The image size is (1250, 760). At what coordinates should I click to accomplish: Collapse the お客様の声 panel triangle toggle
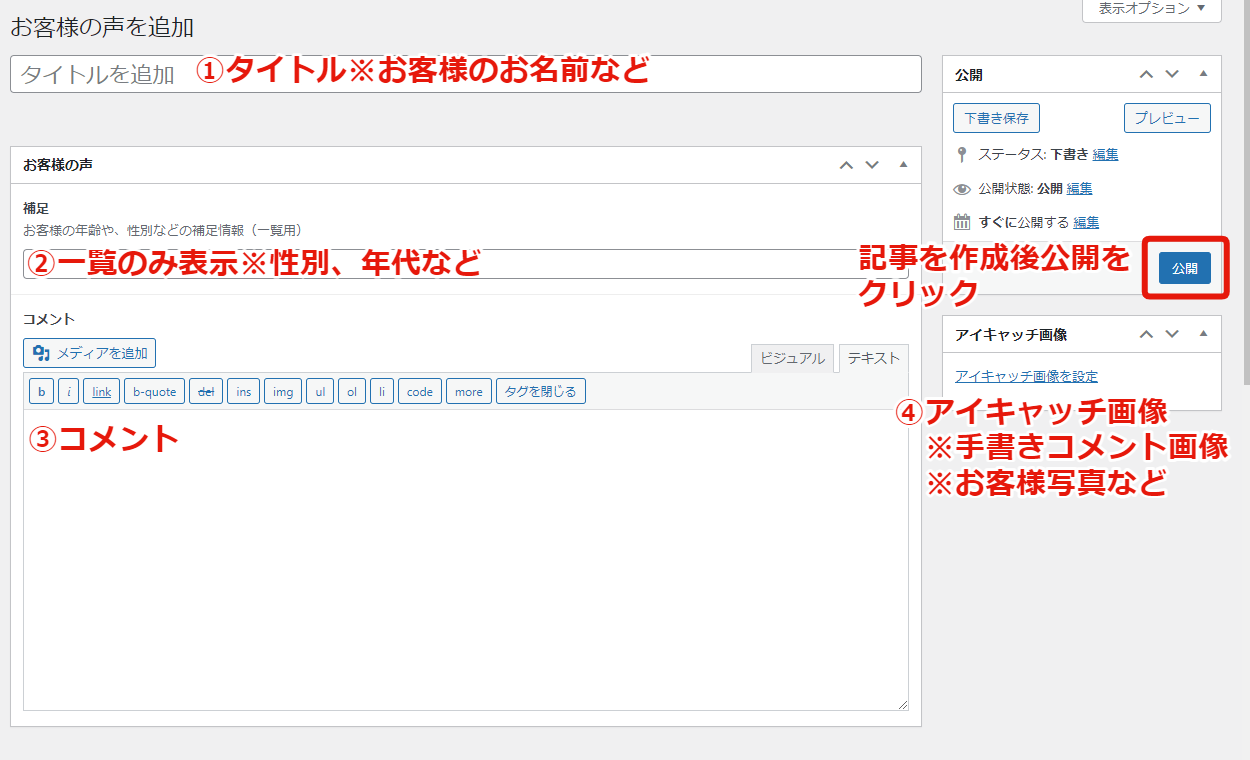(x=903, y=165)
